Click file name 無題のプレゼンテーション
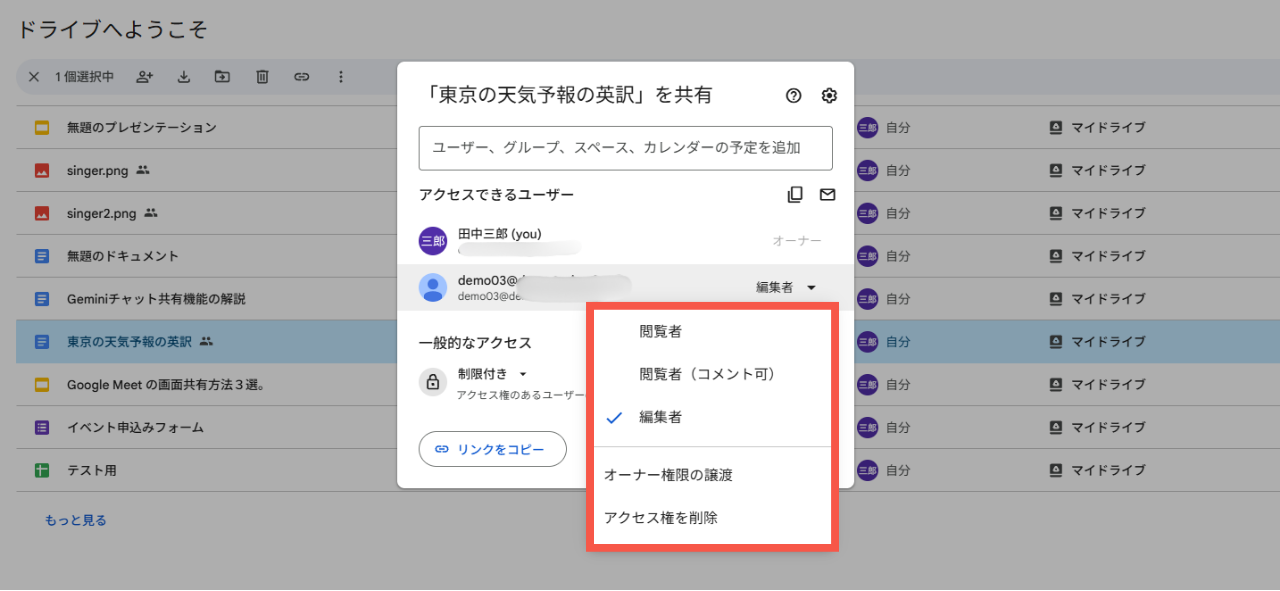Viewport: 1280px width, 591px height. (x=142, y=128)
